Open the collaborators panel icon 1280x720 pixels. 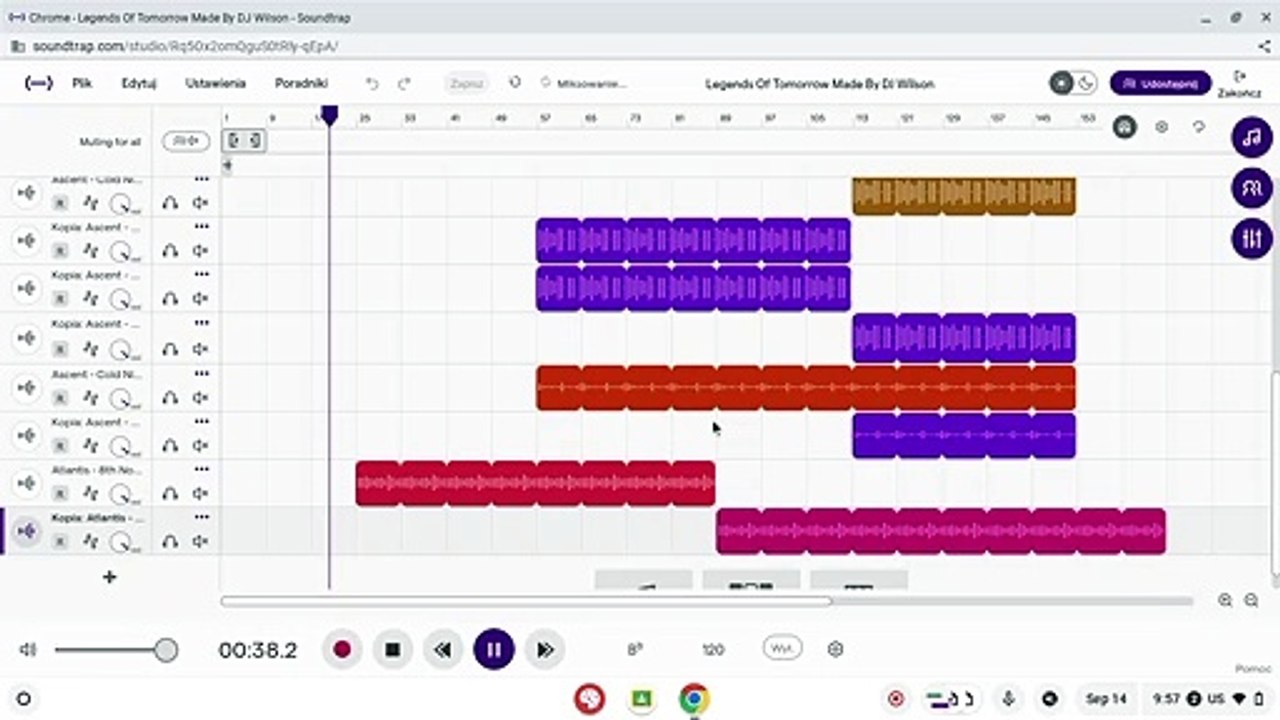click(x=1251, y=188)
